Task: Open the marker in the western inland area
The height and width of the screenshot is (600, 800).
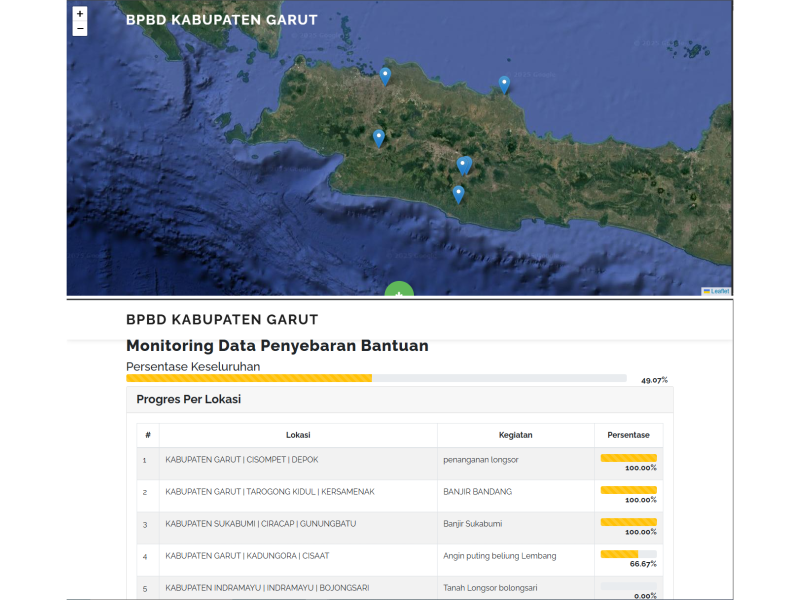Action: (x=378, y=138)
